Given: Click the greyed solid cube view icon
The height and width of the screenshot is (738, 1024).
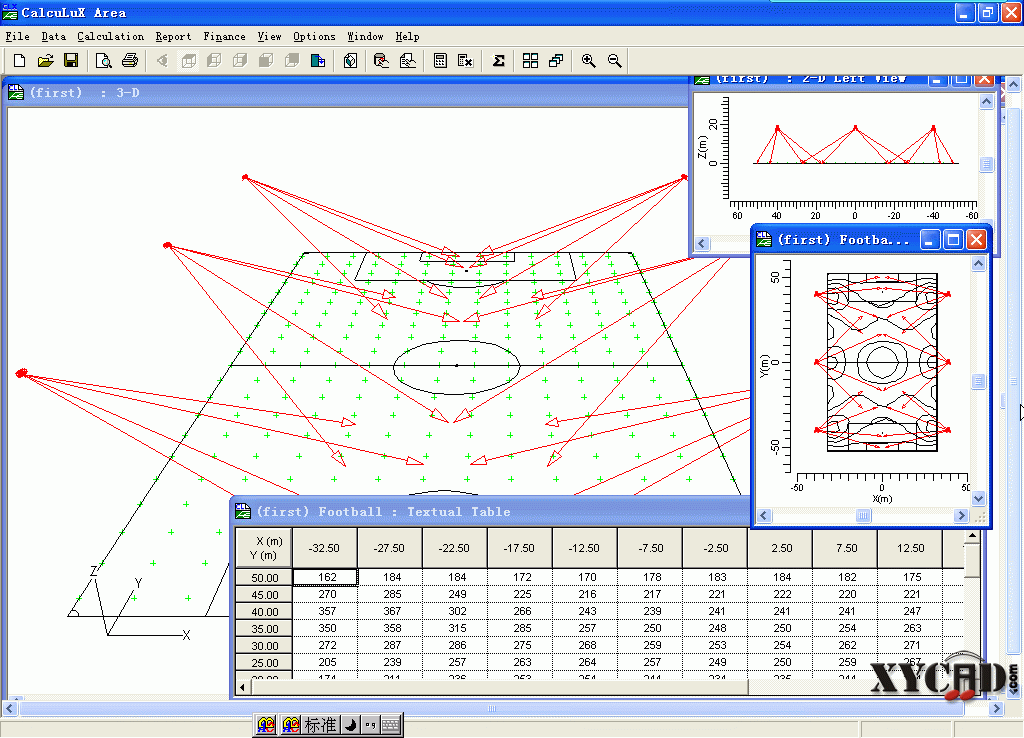Looking at the screenshot, I should click(x=266, y=61).
